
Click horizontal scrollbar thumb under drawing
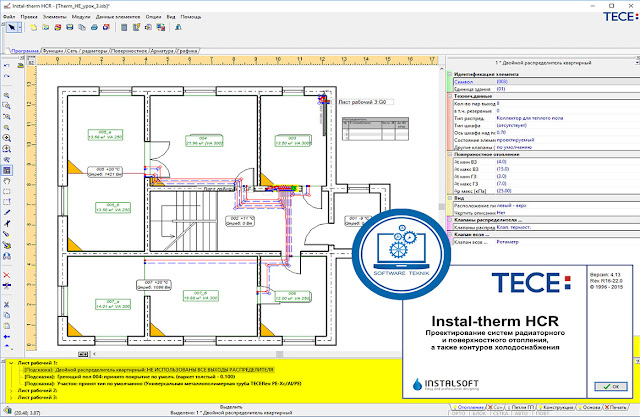click(x=280, y=354)
